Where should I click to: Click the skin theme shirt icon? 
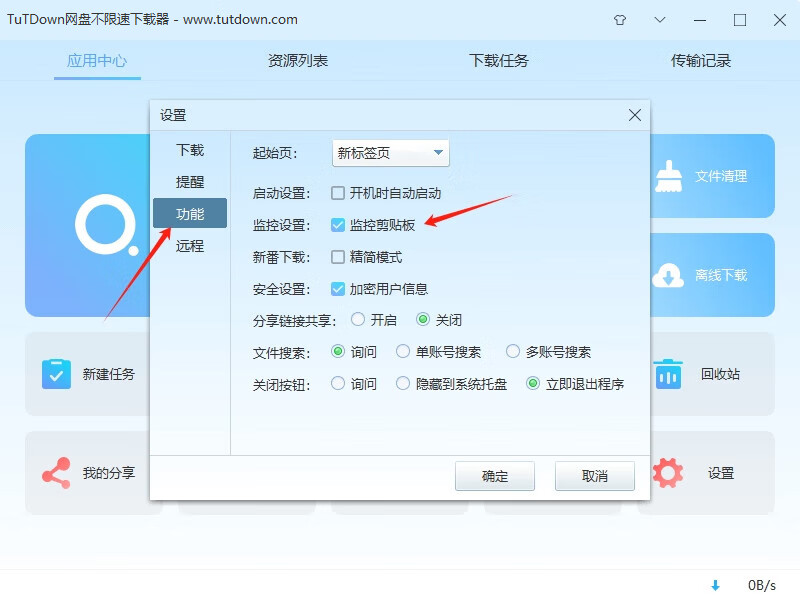click(620, 20)
